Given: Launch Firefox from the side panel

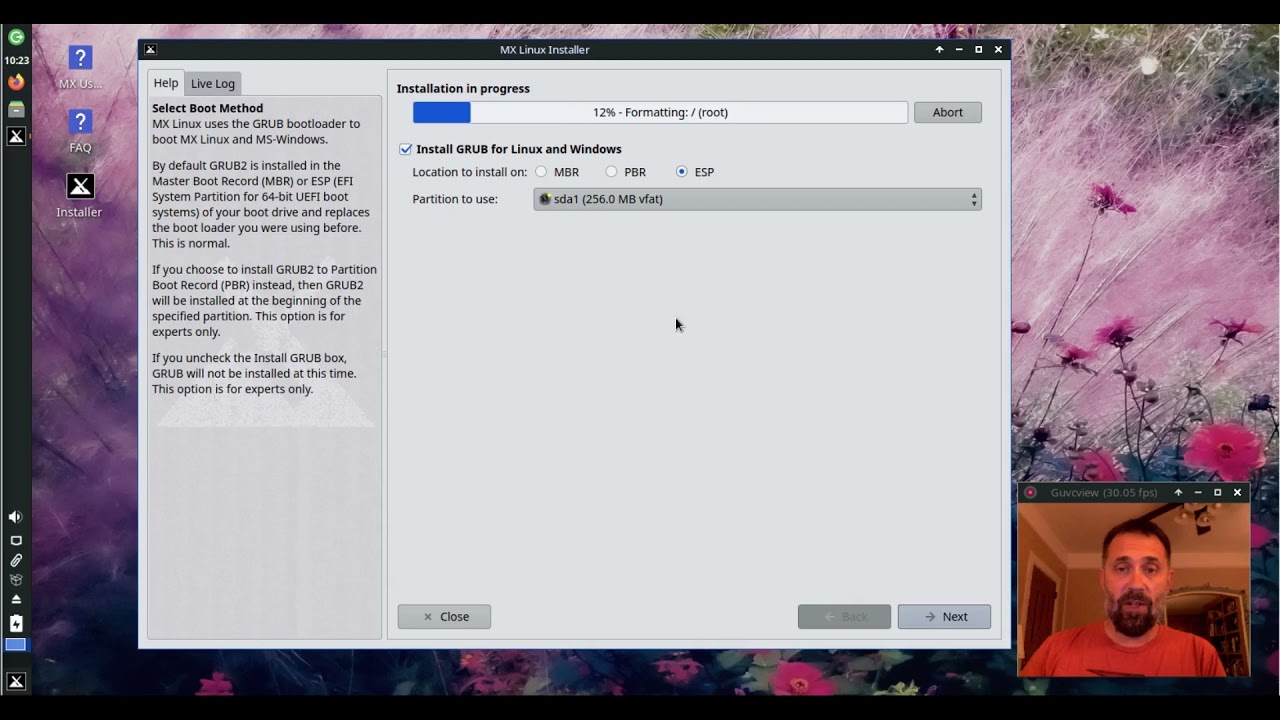Looking at the screenshot, I should pos(16,82).
